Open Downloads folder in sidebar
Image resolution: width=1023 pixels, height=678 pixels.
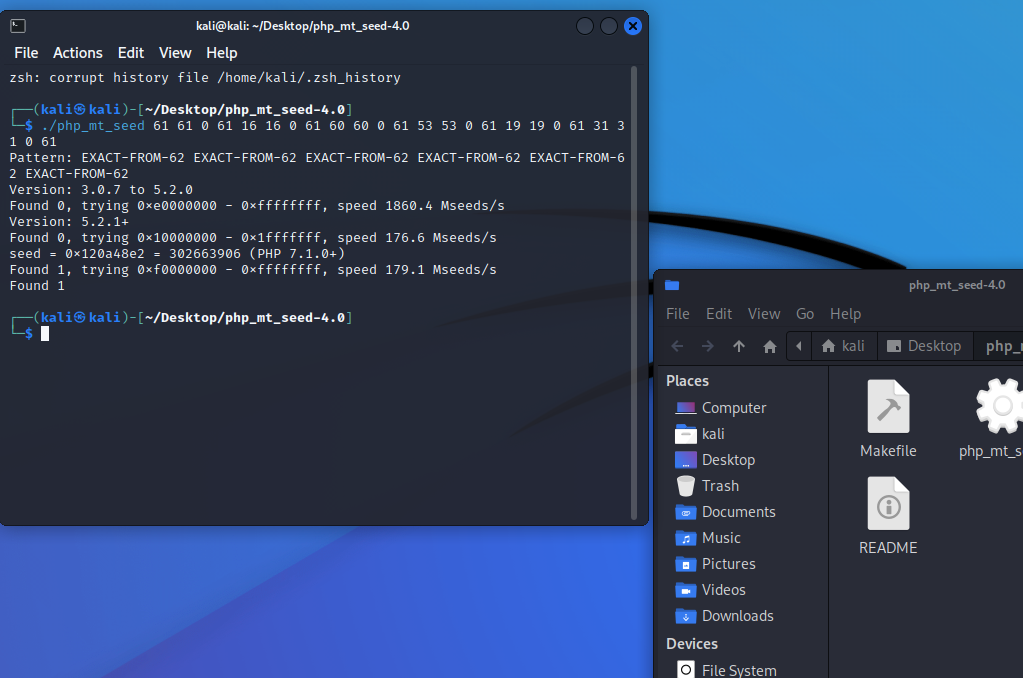tap(737, 616)
